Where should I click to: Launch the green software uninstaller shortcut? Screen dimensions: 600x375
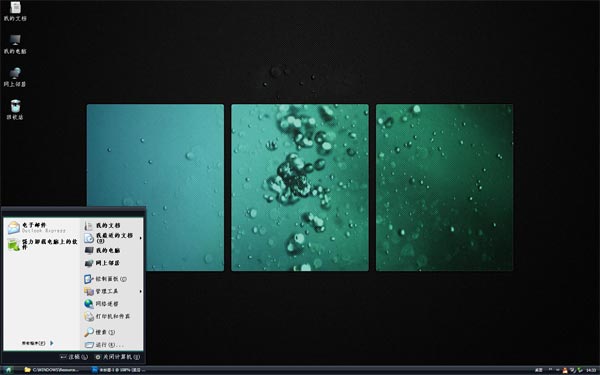pos(42,244)
